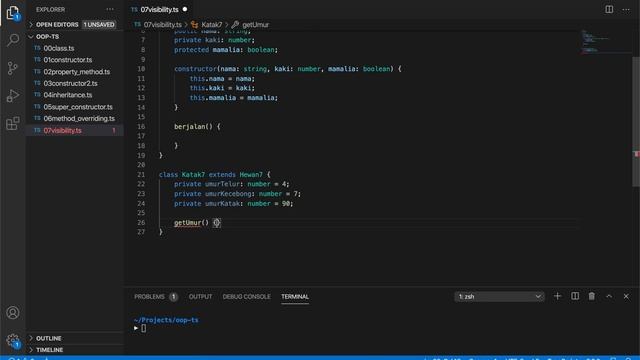640x360 pixels.
Task: Click the '1 UNSAVED' badge
Action: click(x=99, y=24)
